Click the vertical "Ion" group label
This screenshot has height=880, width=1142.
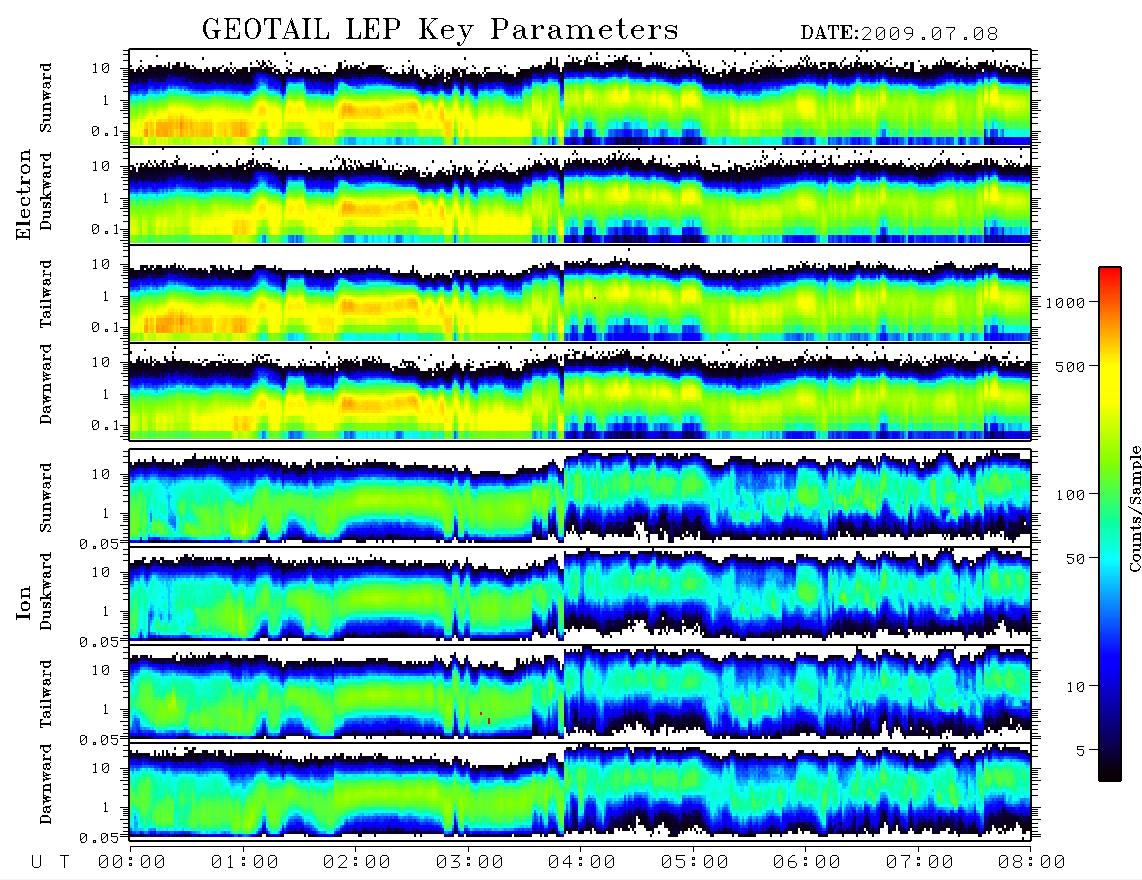[24, 603]
